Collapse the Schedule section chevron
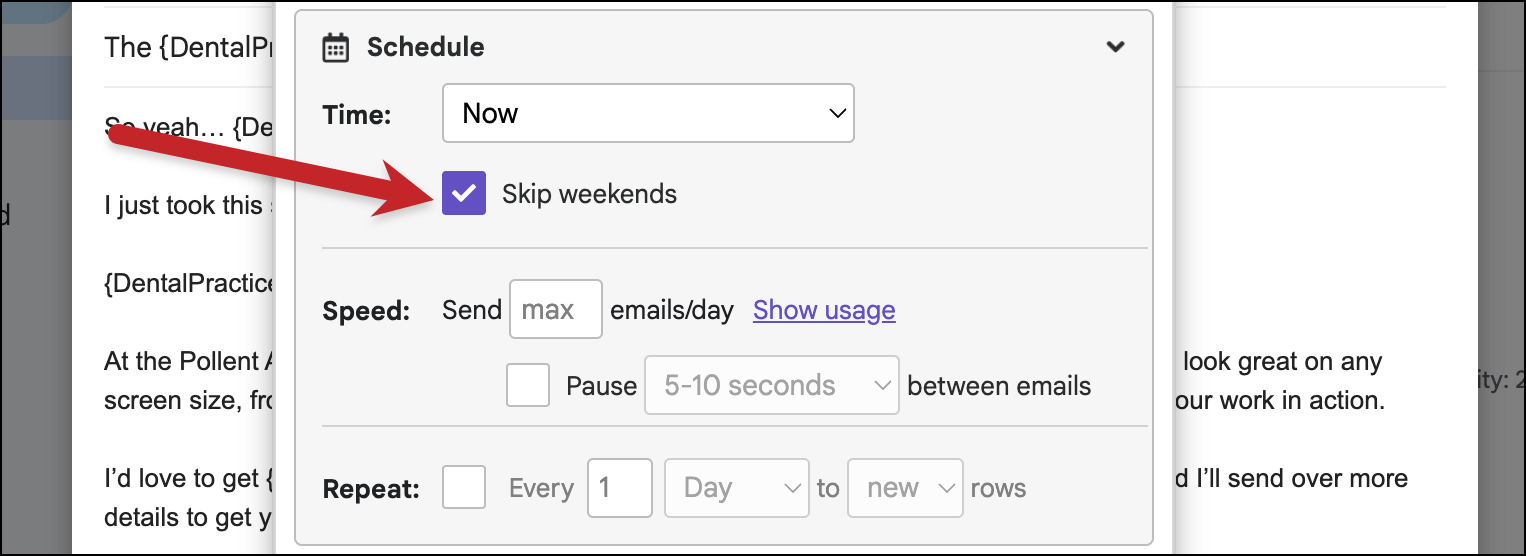 [x=1116, y=47]
